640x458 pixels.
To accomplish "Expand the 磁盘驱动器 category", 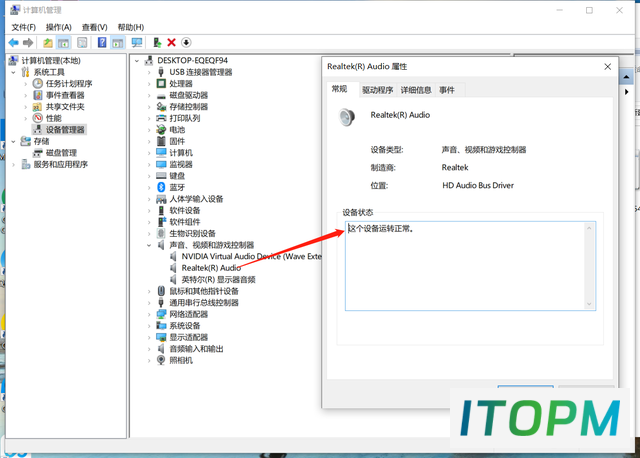I will pos(149,96).
